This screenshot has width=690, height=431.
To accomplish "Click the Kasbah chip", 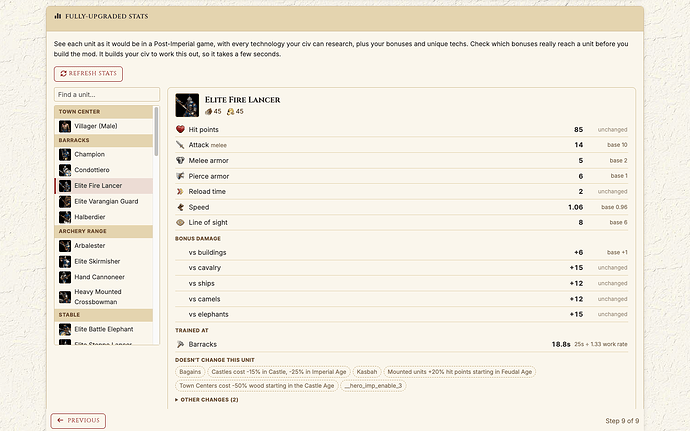I will 367,372.
